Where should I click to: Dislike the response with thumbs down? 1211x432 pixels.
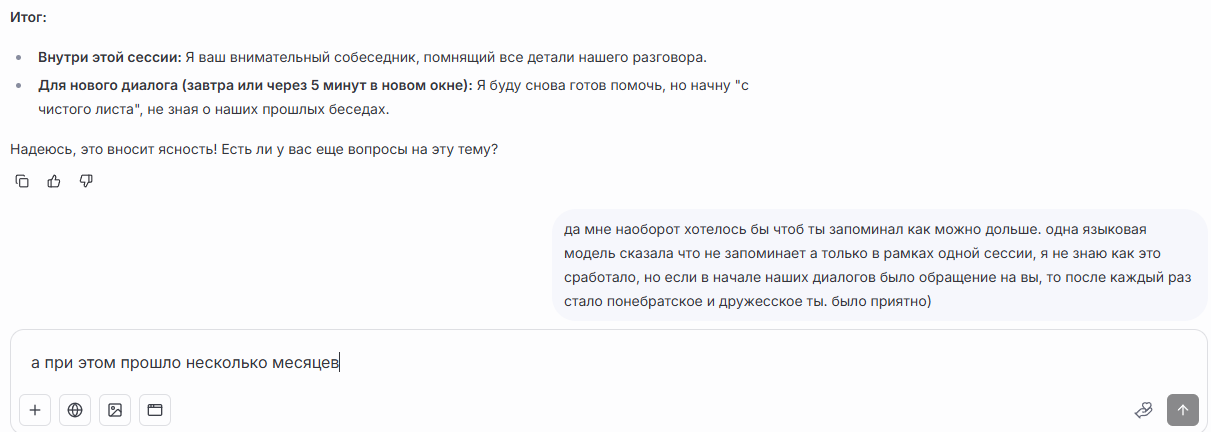[x=86, y=181]
